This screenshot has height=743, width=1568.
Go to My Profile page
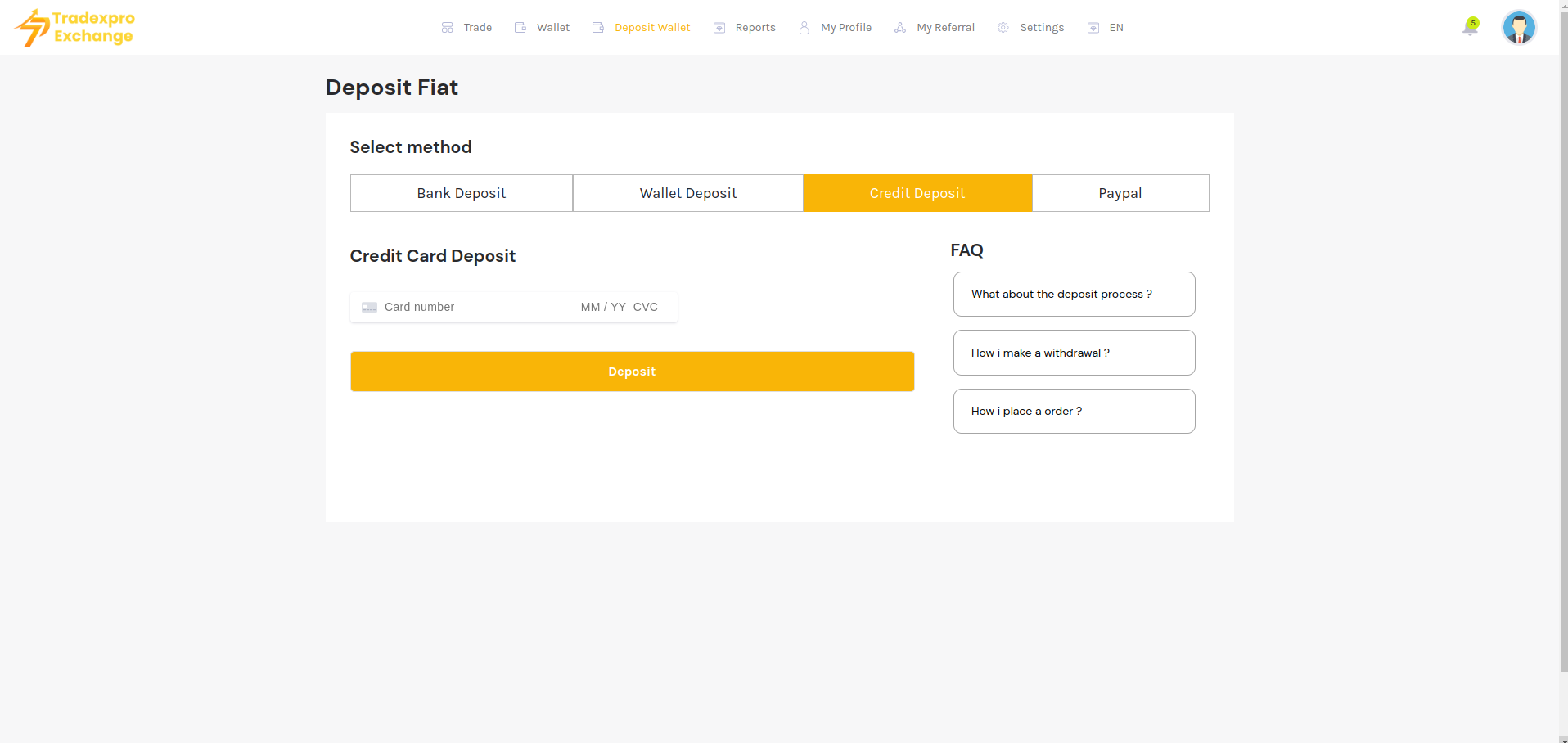tap(845, 28)
